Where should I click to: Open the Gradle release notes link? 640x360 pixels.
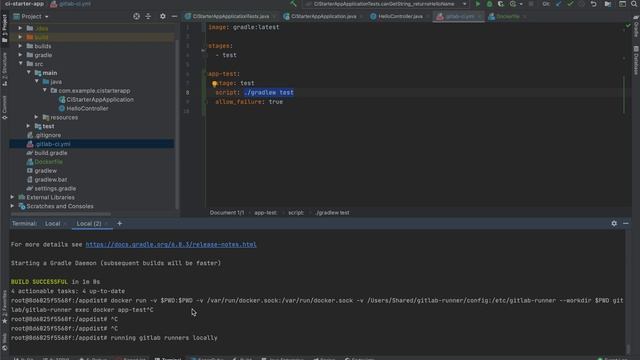click(171, 244)
